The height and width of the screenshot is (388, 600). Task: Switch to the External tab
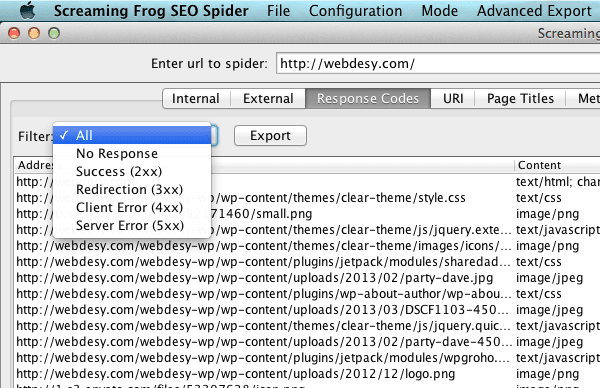click(x=268, y=99)
